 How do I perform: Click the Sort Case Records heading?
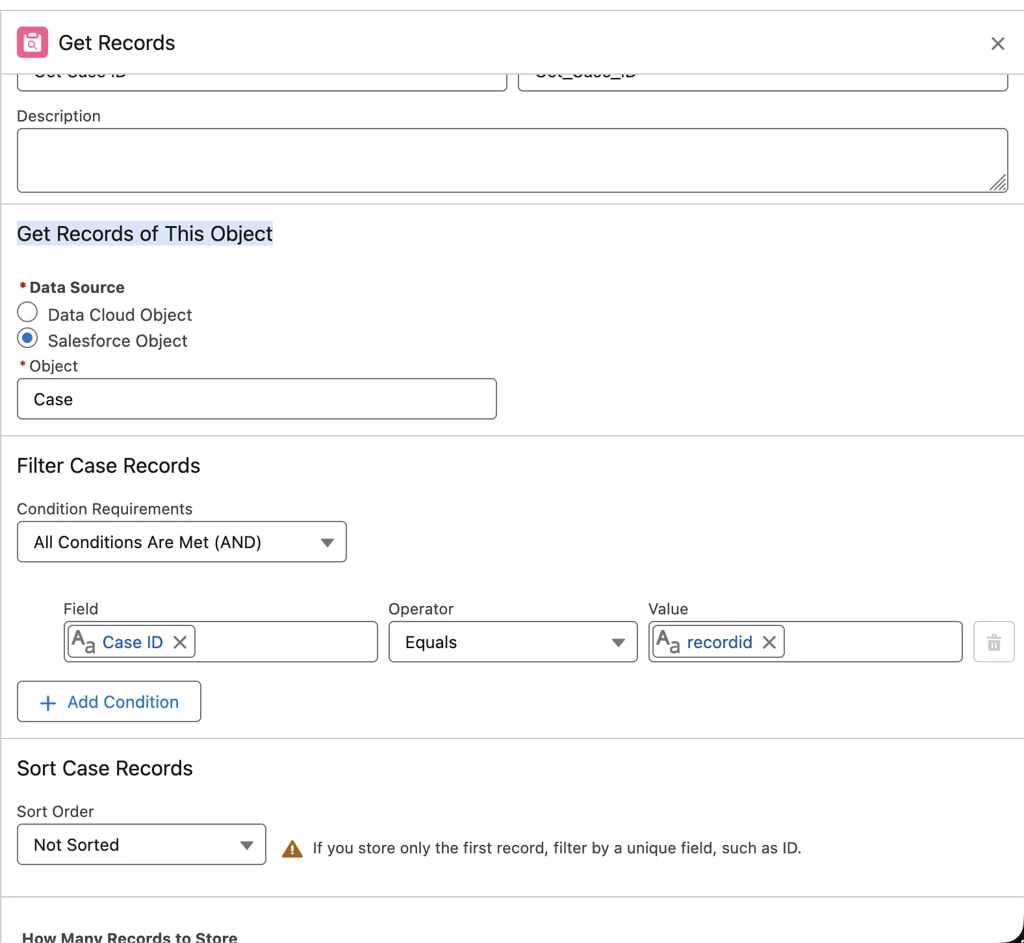(104, 769)
